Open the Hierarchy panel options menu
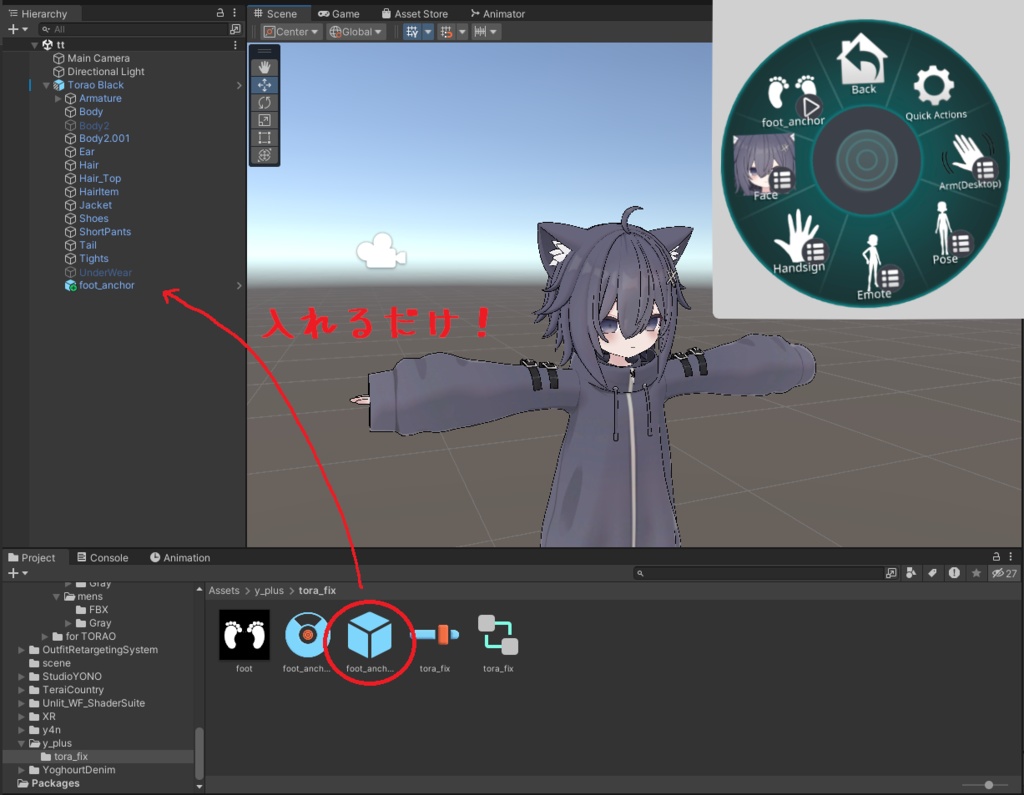 [234, 13]
